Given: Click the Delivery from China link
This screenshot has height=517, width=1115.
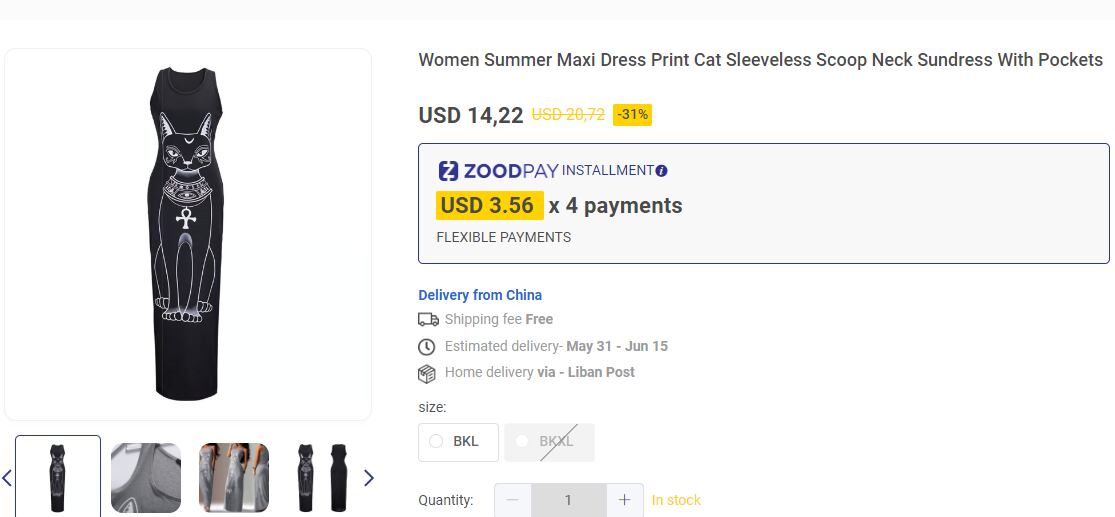Looking at the screenshot, I should click(480, 295).
